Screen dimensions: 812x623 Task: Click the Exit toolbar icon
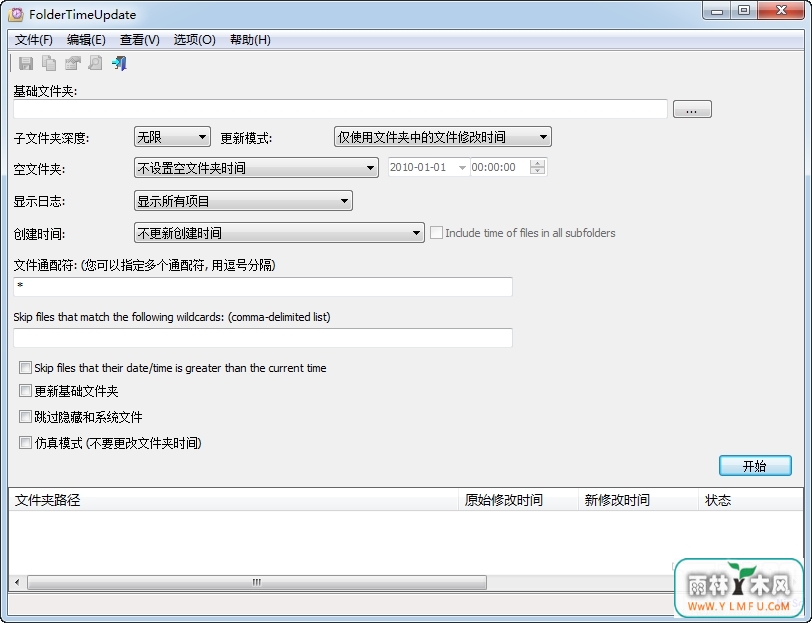pyautogui.click(x=119, y=63)
